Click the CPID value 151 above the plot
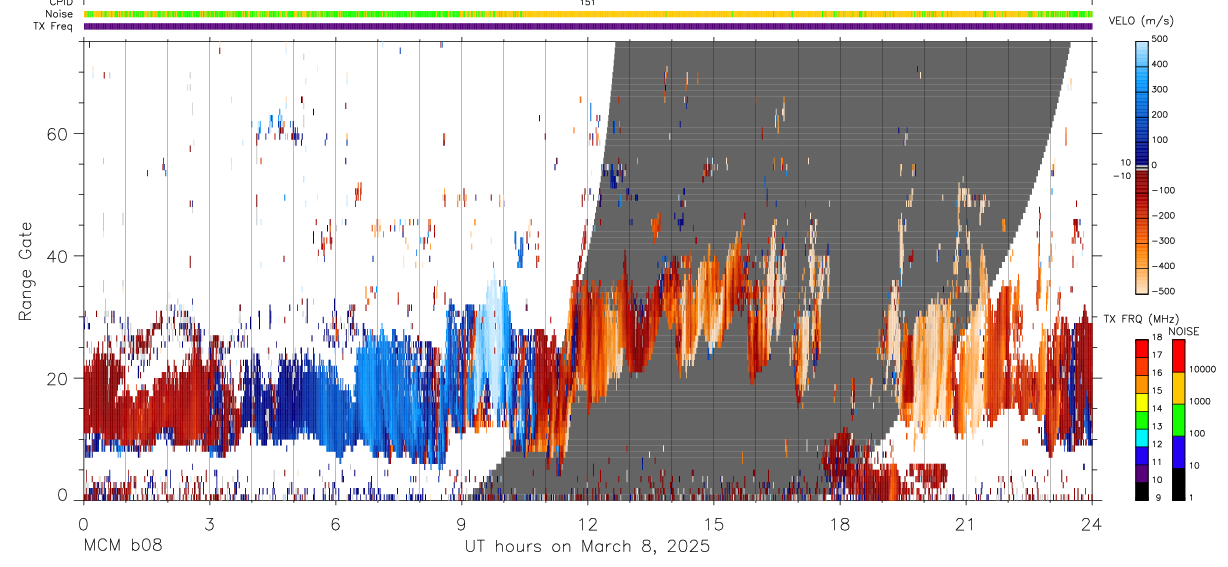Viewport: 1228px width, 567px height. click(587, 3)
